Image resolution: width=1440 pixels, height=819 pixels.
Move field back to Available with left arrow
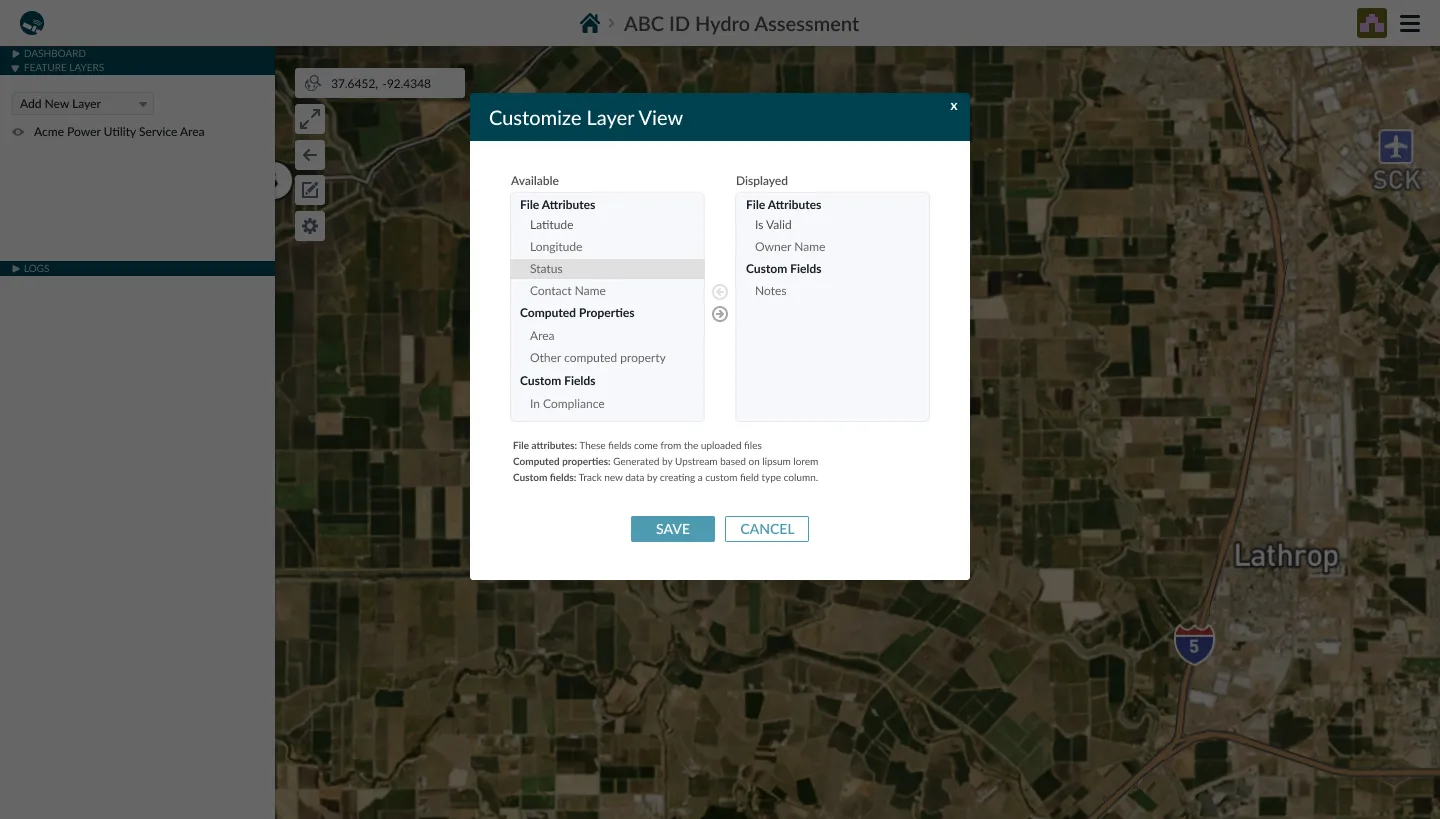tap(720, 292)
